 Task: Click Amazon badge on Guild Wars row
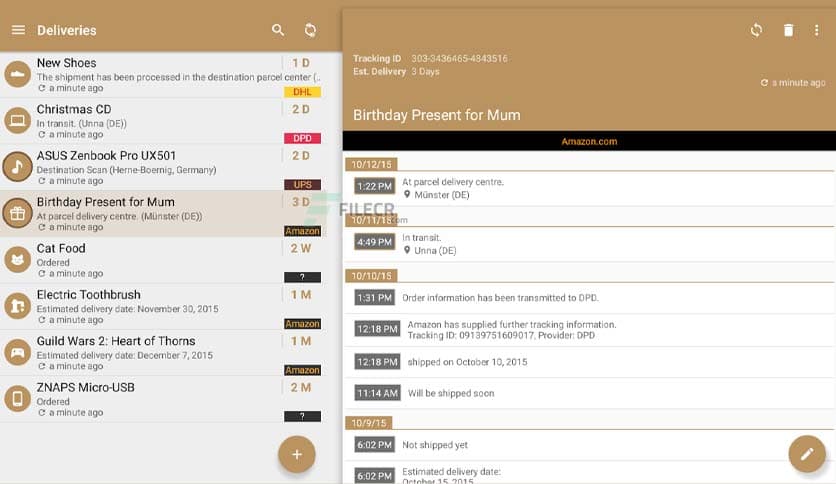click(302, 370)
